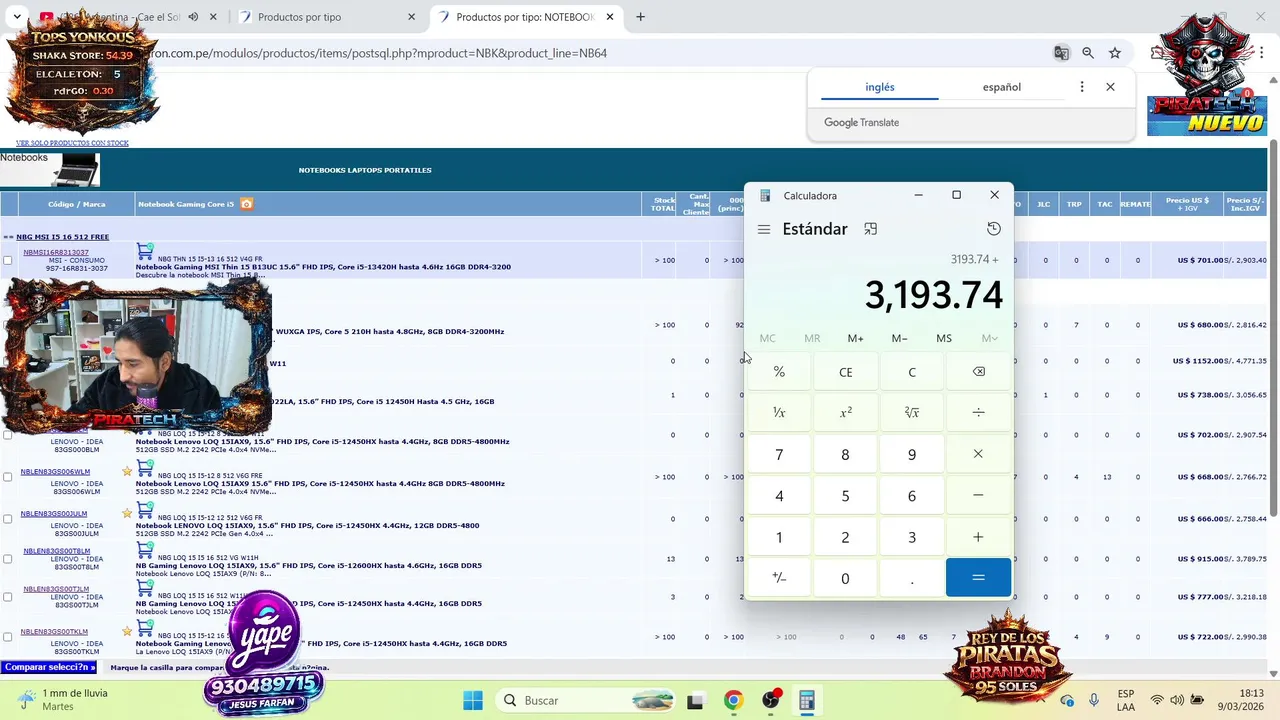Image resolution: width=1280 pixels, height=720 pixels.
Task: Click cart icon for NBLEN83GS00T8LM row
Action: click(145, 550)
